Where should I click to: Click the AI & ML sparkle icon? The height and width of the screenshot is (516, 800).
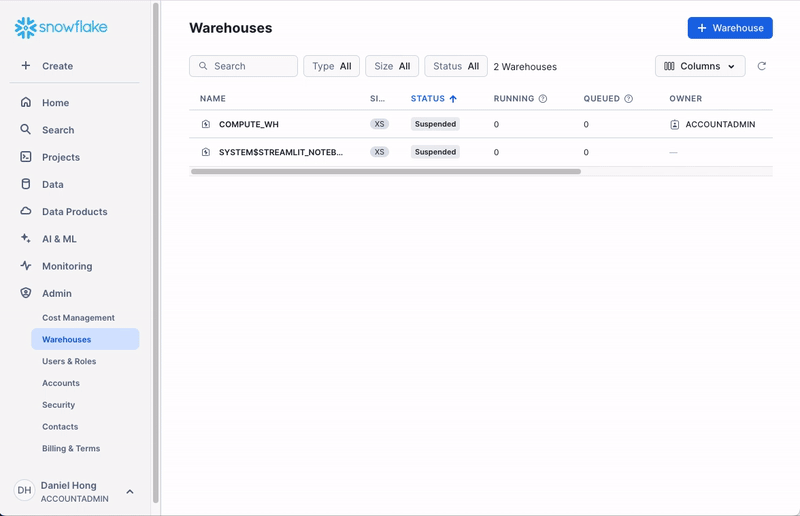[x=26, y=238]
